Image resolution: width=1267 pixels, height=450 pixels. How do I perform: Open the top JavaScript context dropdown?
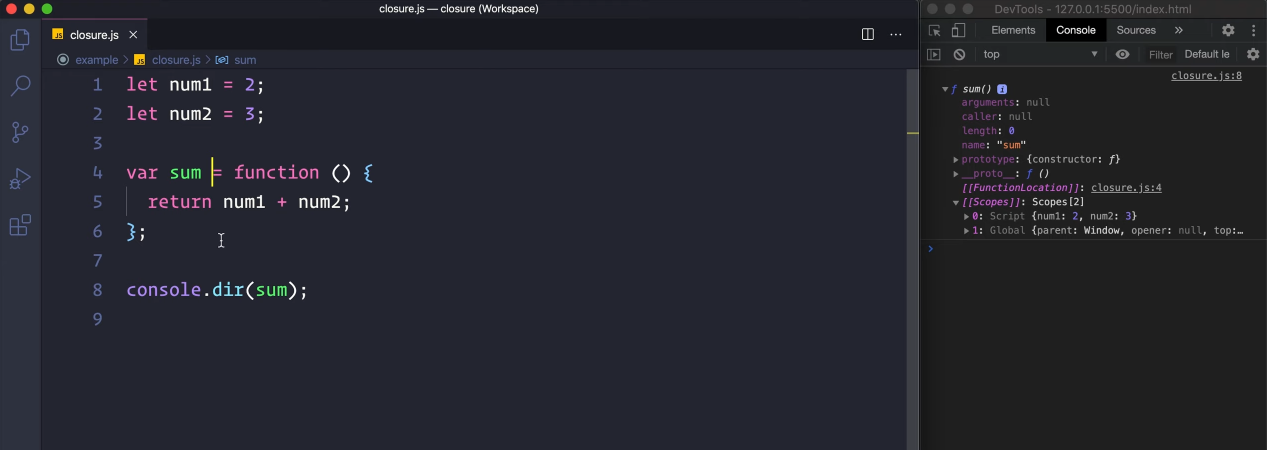point(1040,54)
